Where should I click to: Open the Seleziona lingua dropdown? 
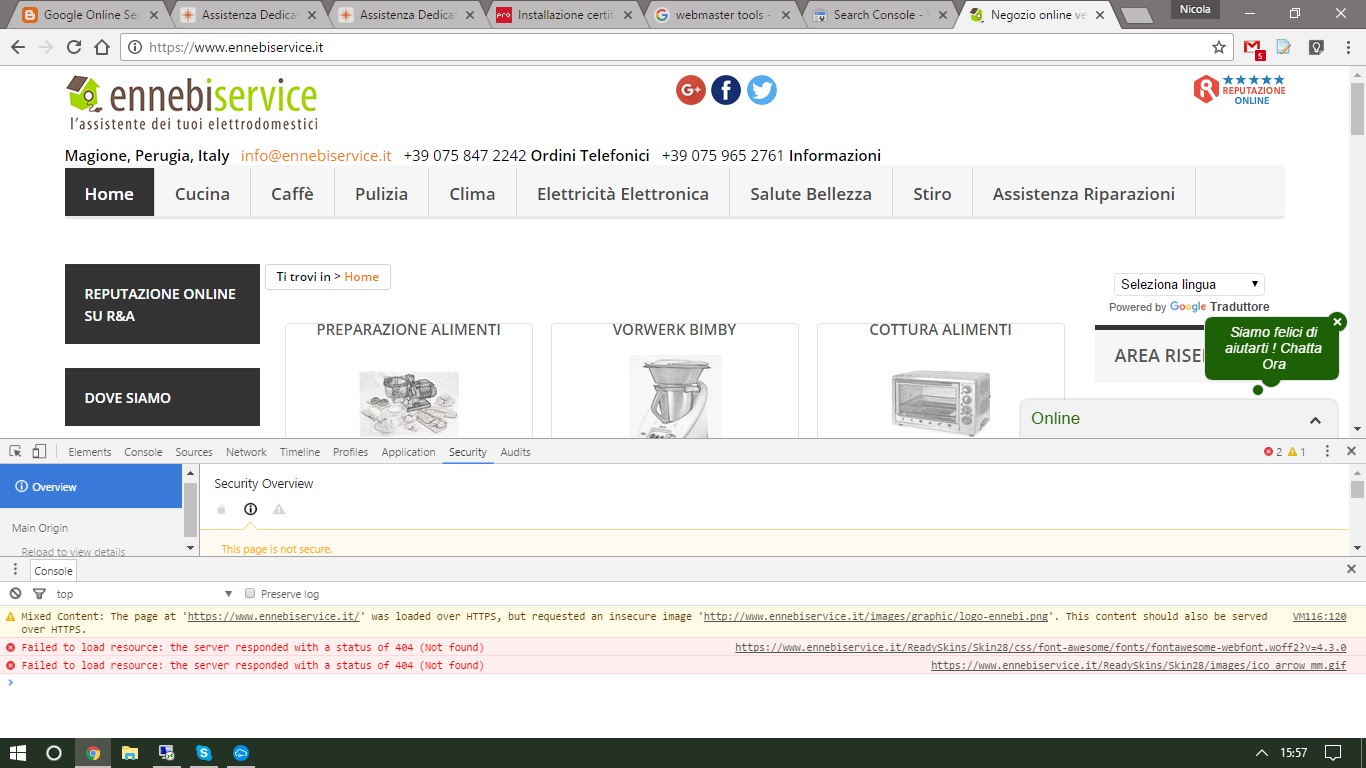coord(1189,284)
